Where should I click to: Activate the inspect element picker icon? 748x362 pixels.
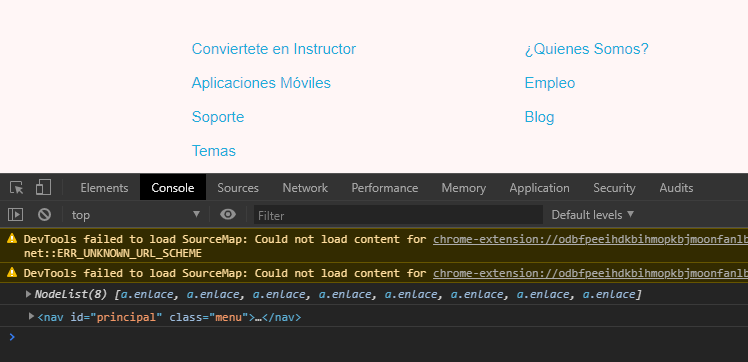coord(17,187)
